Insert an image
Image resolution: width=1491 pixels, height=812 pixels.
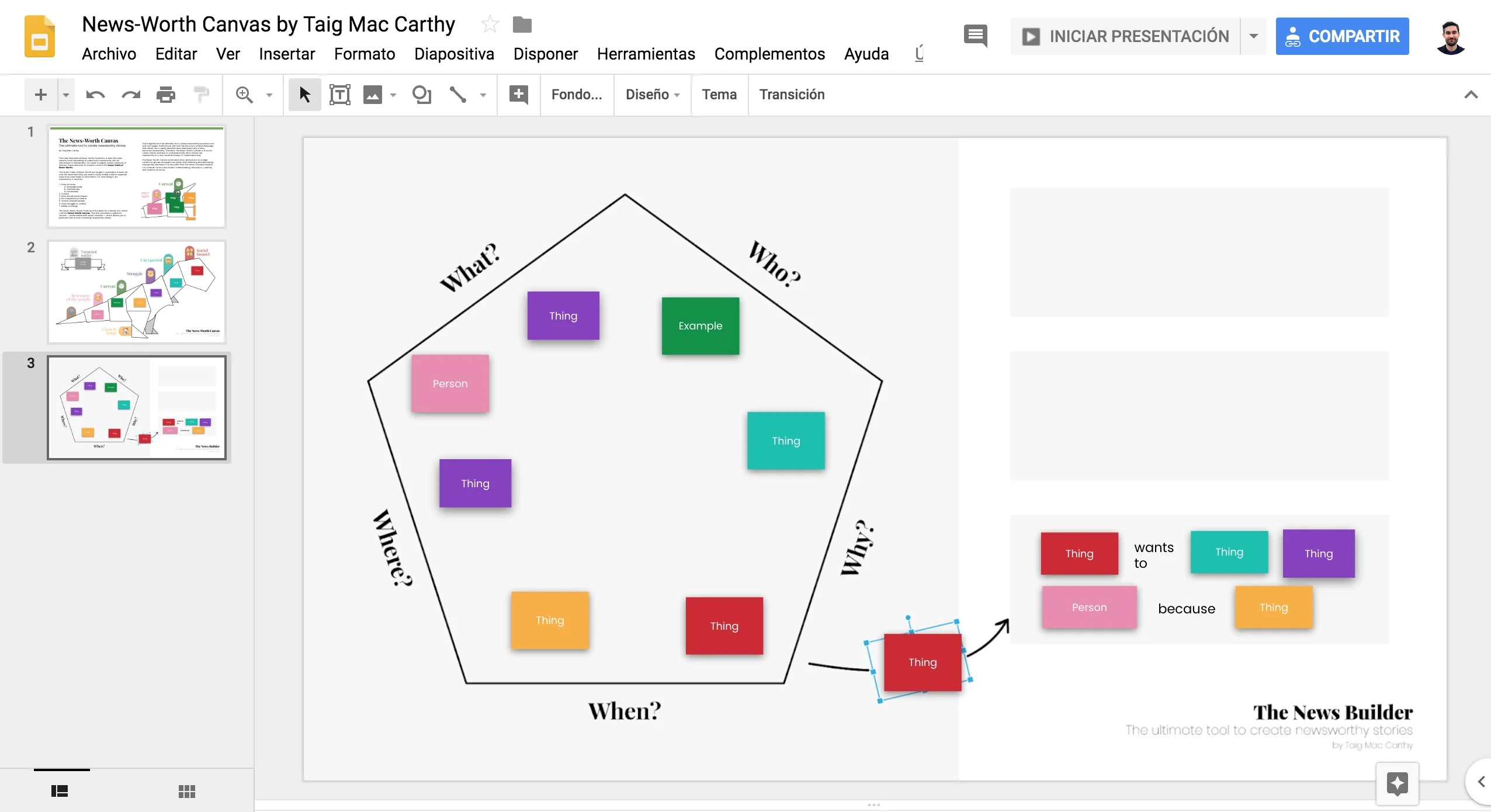pyautogui.click(x=373, y=95)
